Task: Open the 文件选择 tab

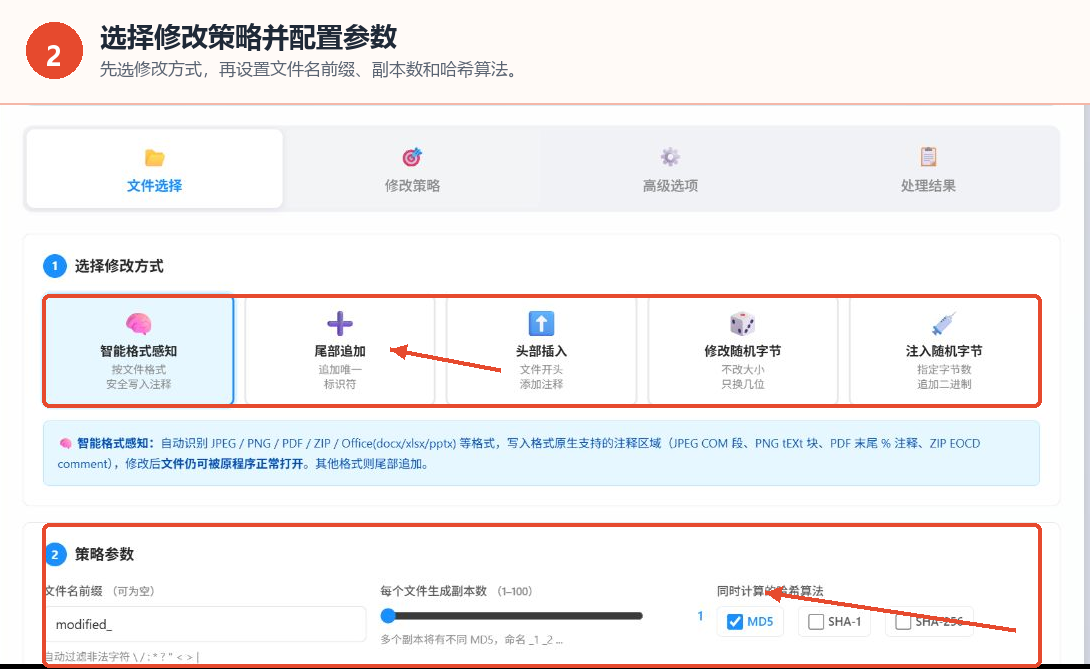Action: click(154, 169)
